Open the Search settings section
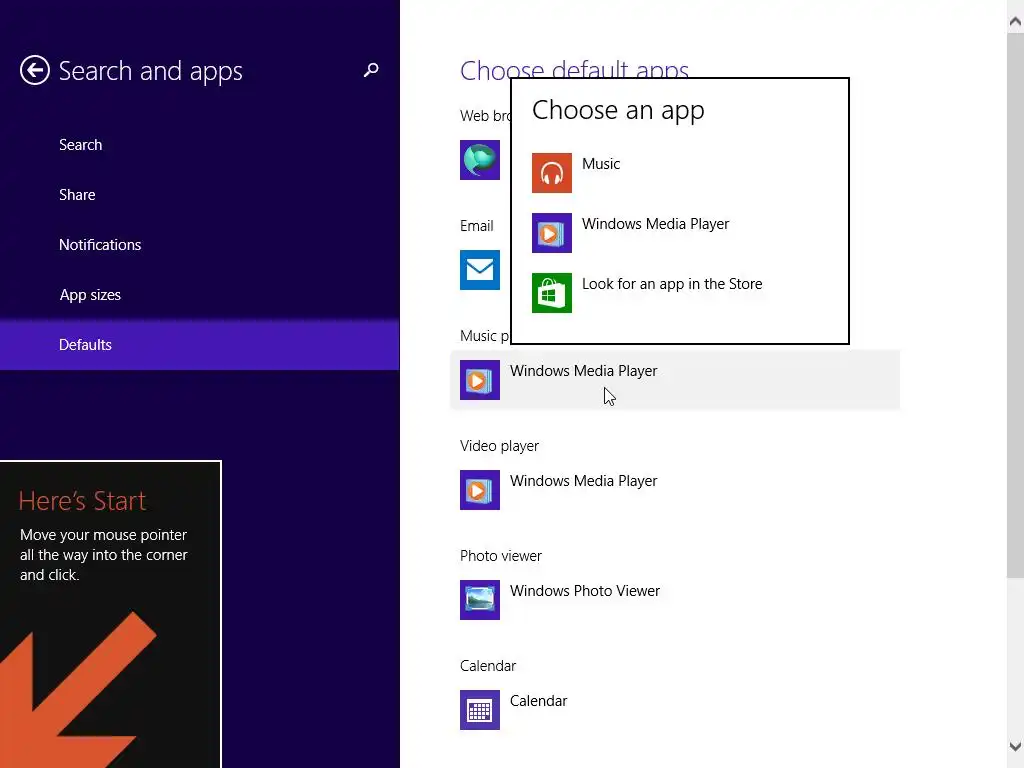The height and width of the screenshot is (768, 1024). pyautogui.click(x=80, y=144)
